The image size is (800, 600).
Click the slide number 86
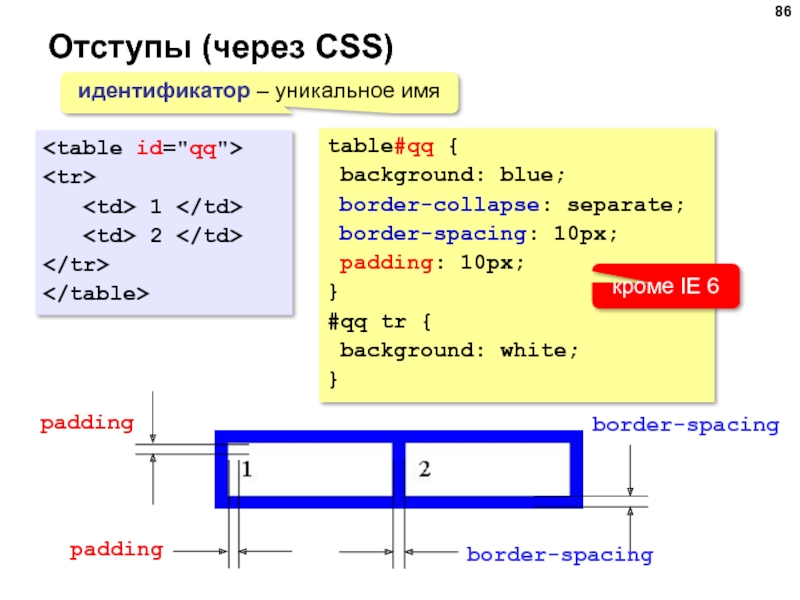tap(783, 11)
